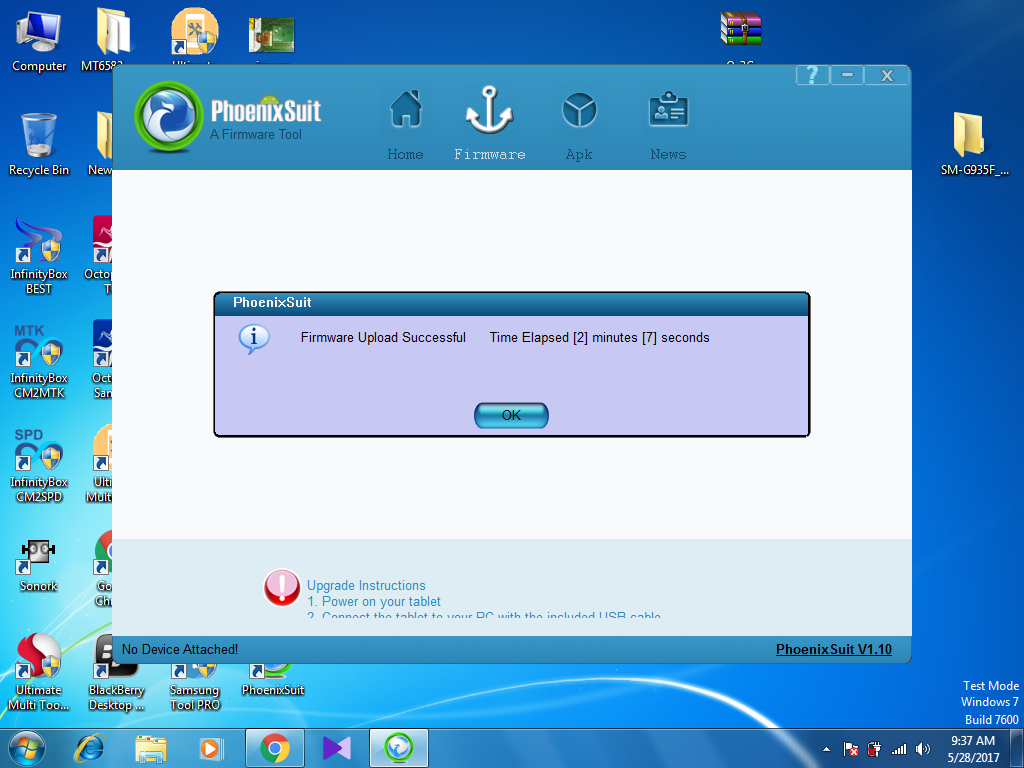The image size is (1024, 768).
Task: Select the WinRAR archive desktop icon
Action: [741, 36]
